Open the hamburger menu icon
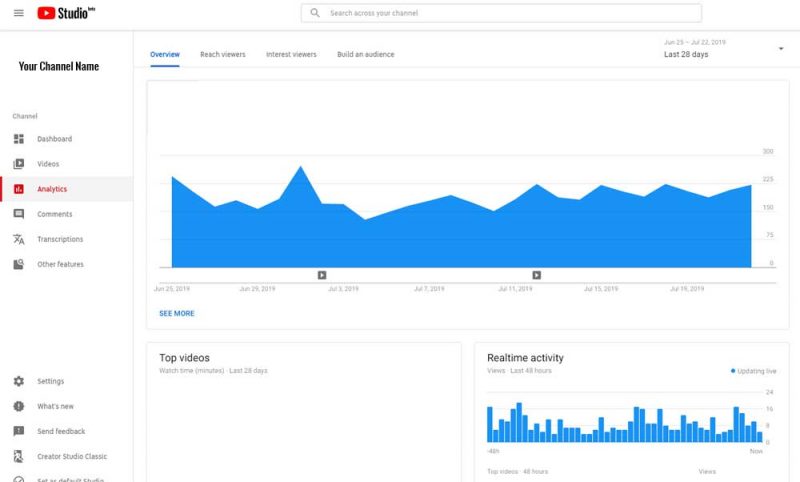800x482 pixels. pyautogui.click(x=18, y=13)
